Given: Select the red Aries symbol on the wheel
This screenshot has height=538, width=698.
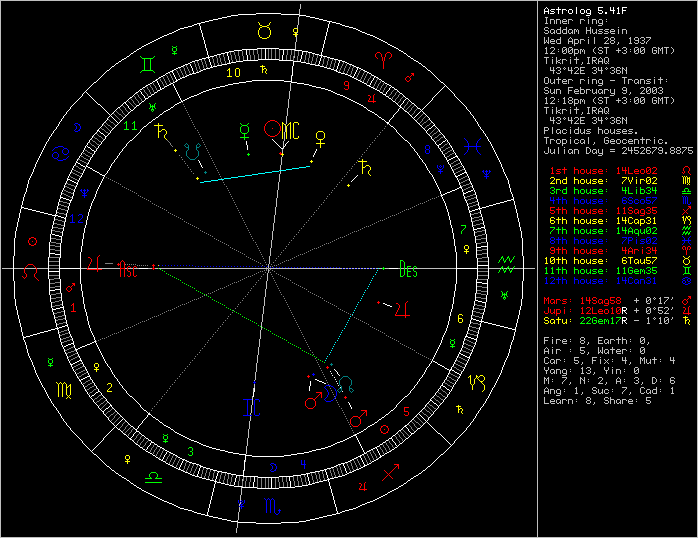Looking at the screenshot, I should 384,59.
